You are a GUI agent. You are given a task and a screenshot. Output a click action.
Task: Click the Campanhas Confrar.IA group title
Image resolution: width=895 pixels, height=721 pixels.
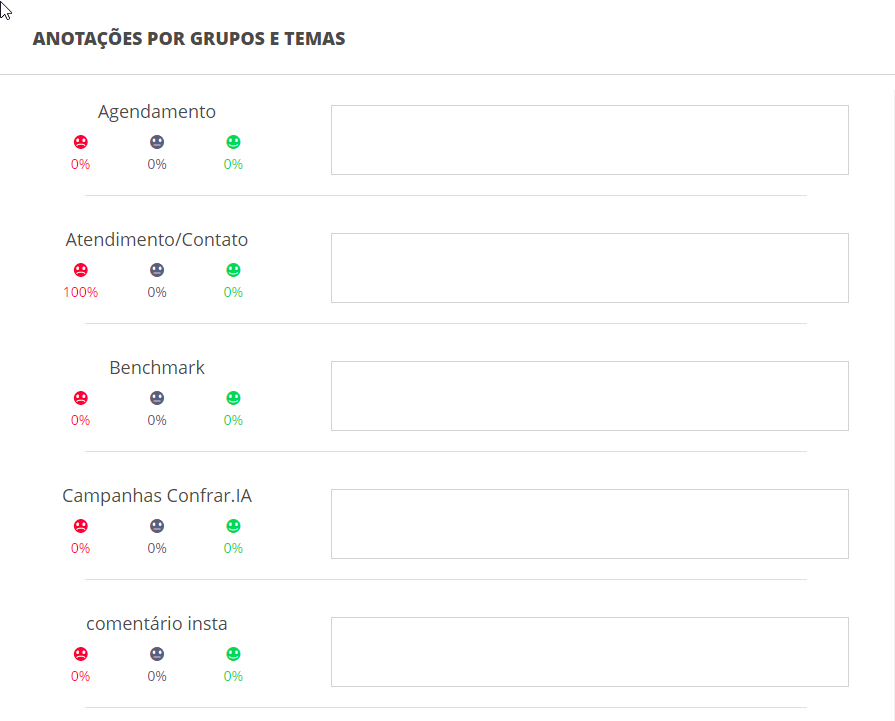[157, 496]
